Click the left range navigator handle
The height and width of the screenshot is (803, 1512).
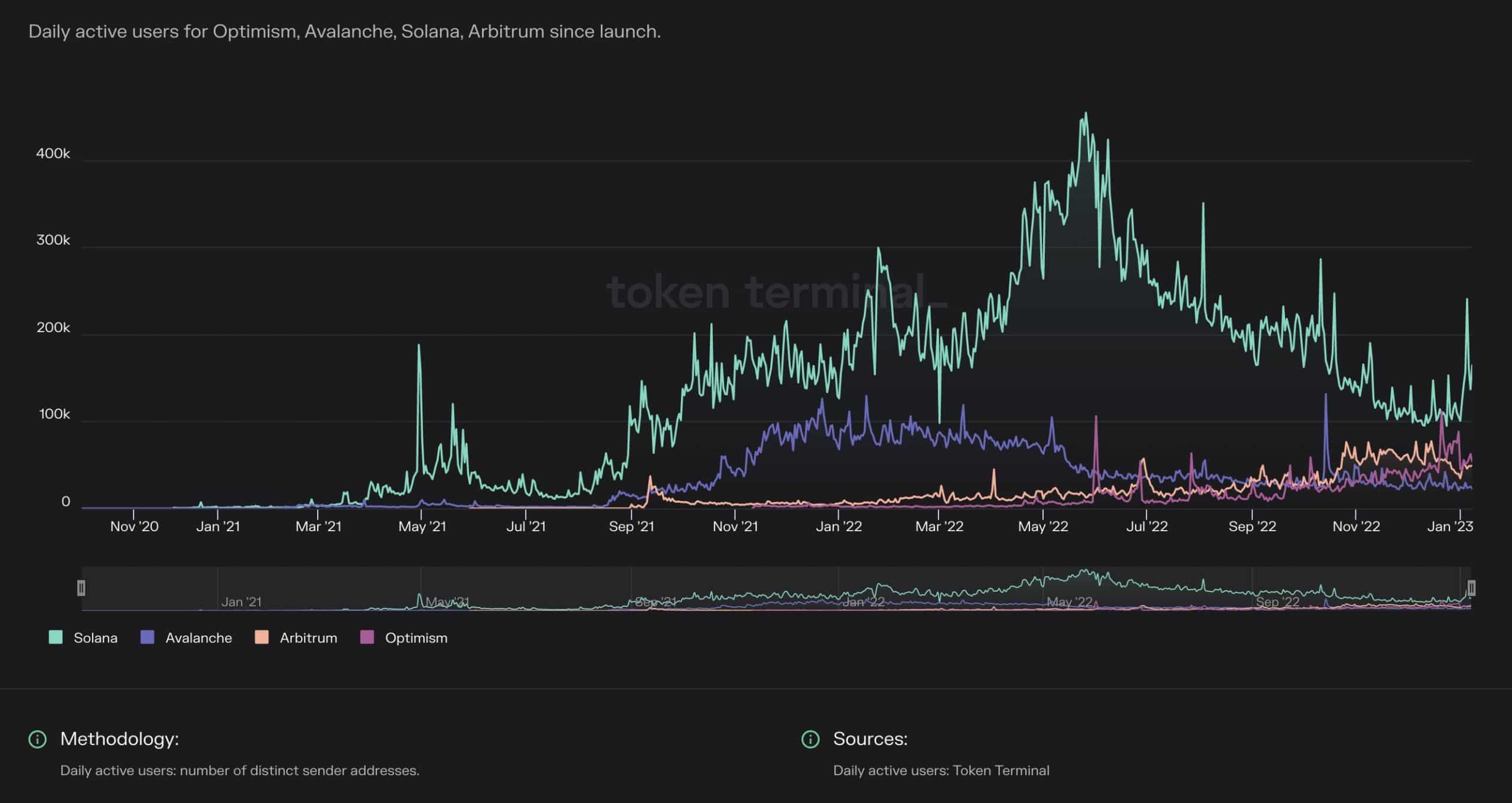pos(82,588)
